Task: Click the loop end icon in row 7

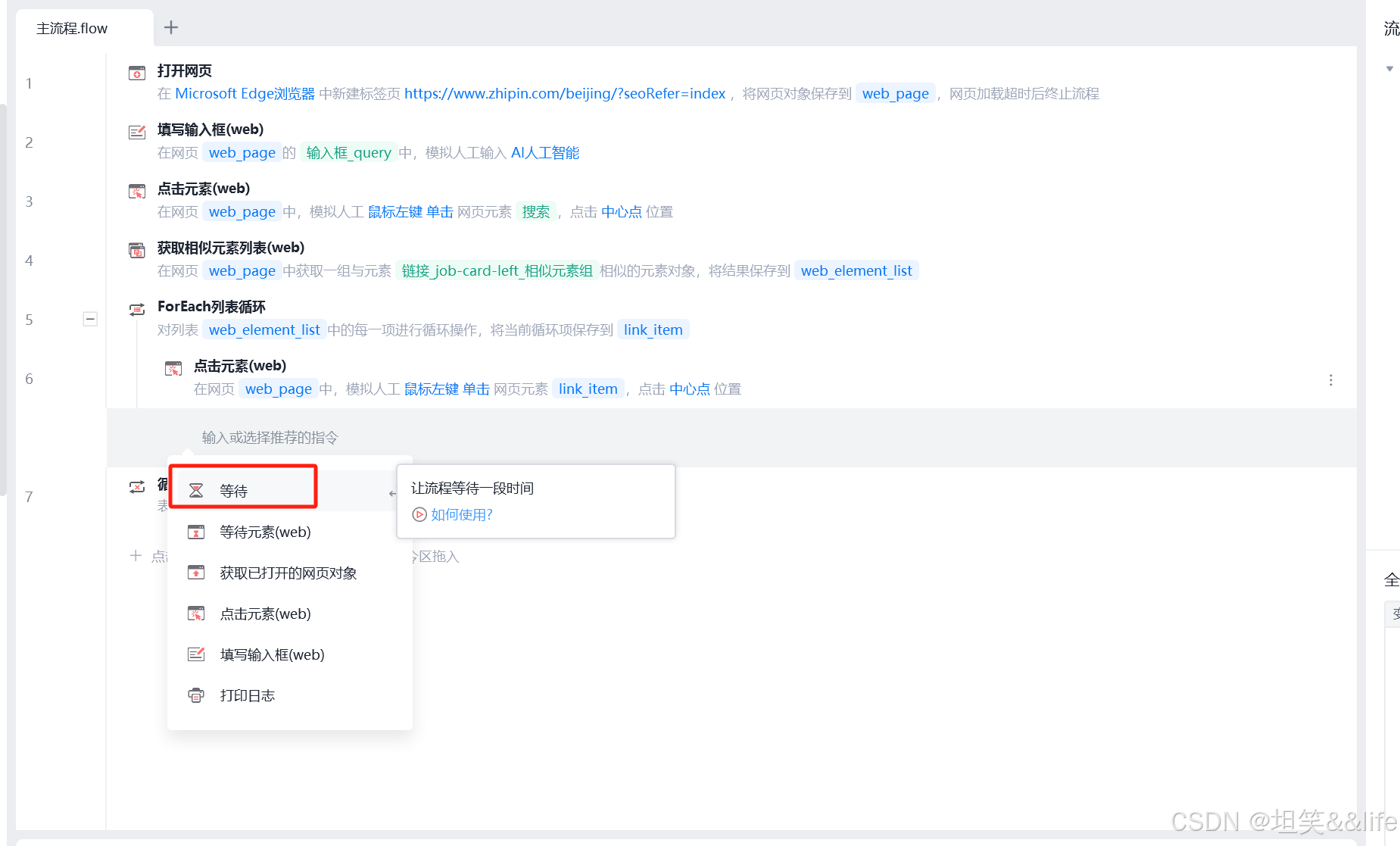Action: pos(137,486)
